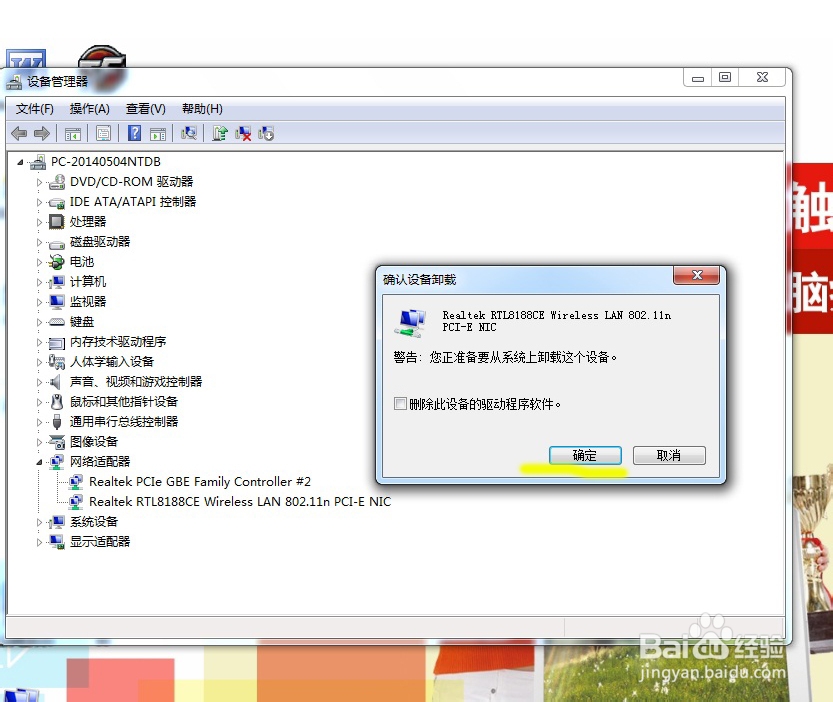Select the 通用串行总线控制器 USB icon

(57, 422)
